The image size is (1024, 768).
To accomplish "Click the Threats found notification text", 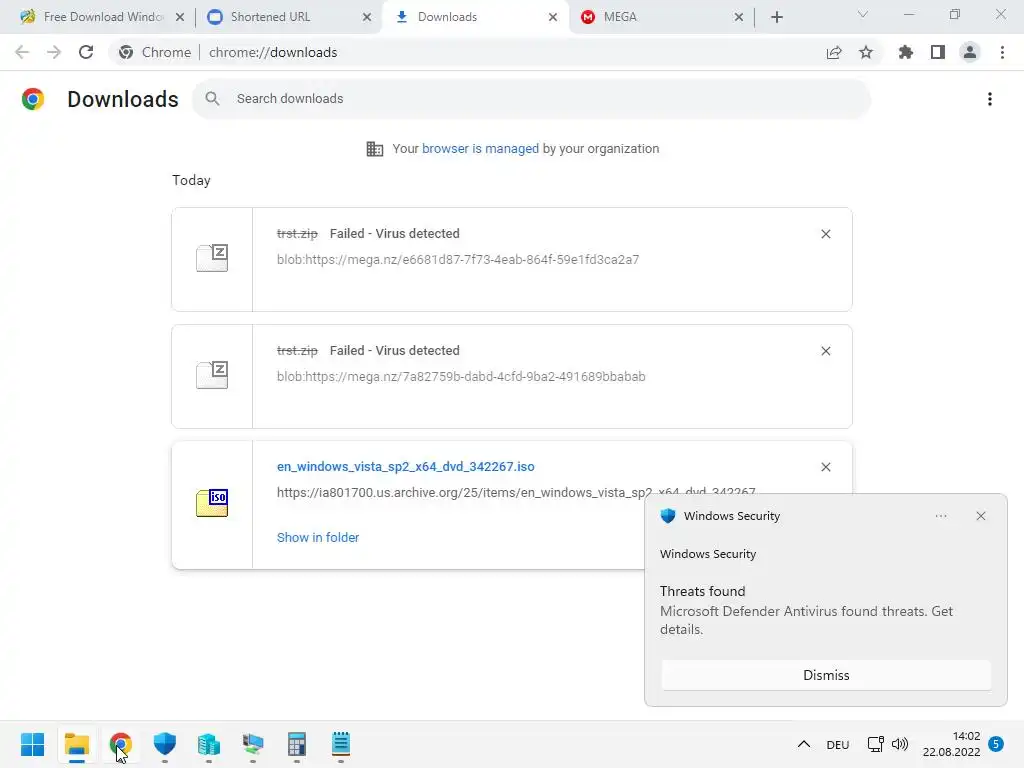I will [703, 591].
